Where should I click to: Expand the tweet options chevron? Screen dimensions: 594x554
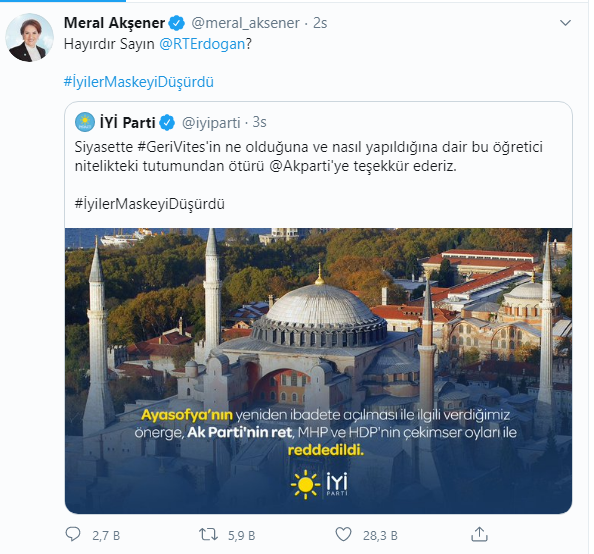(565, 23)
